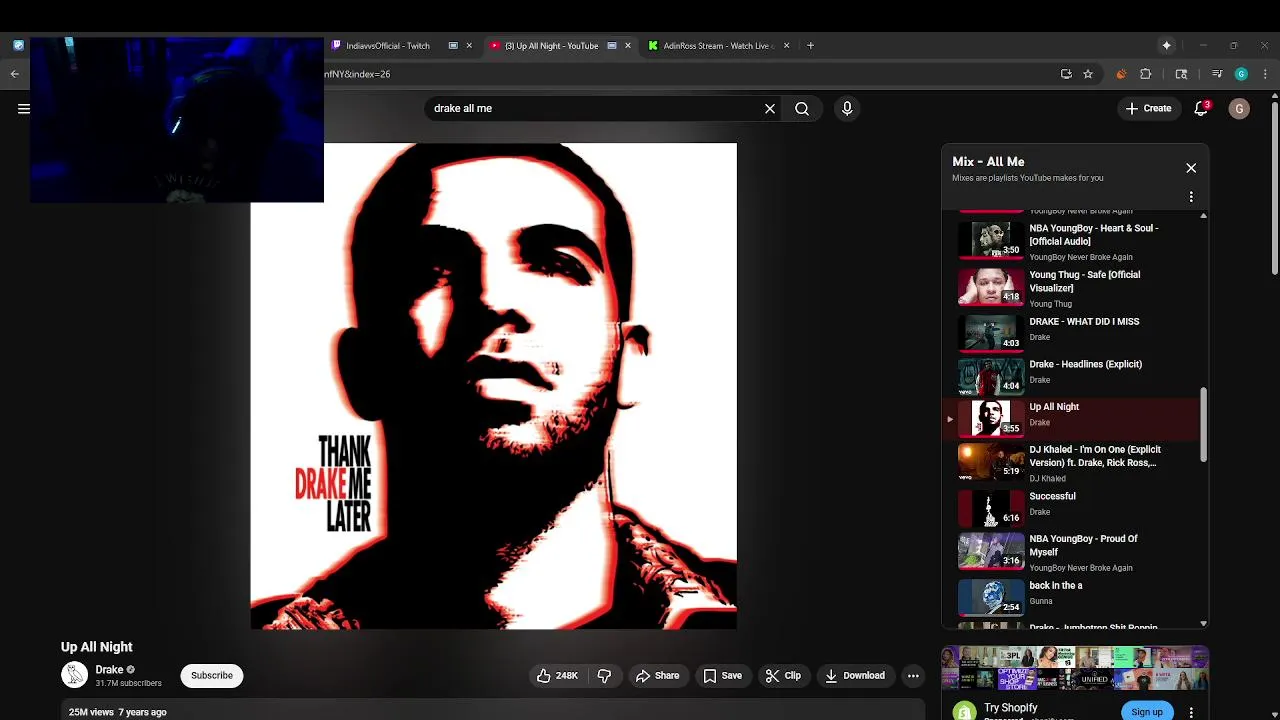Open the Drake channel name link
Image resolution: width=1280 pixels, height=720 pixels.
coord(109,670)
